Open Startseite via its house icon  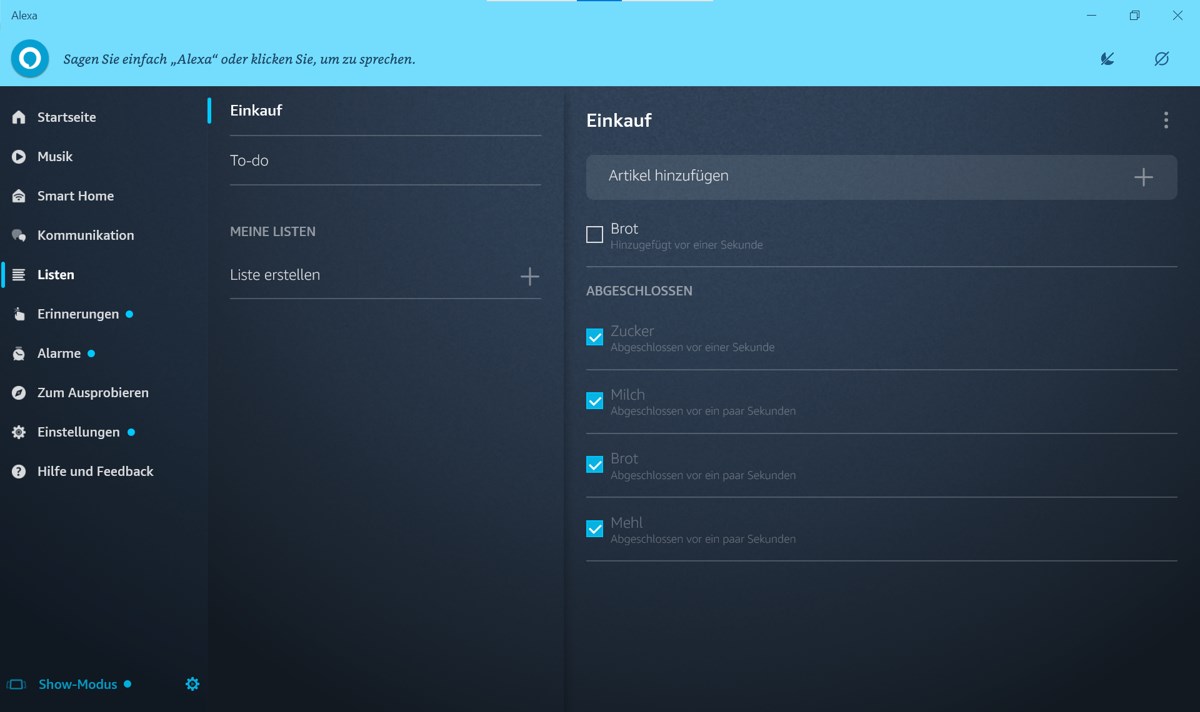point(18,117)
